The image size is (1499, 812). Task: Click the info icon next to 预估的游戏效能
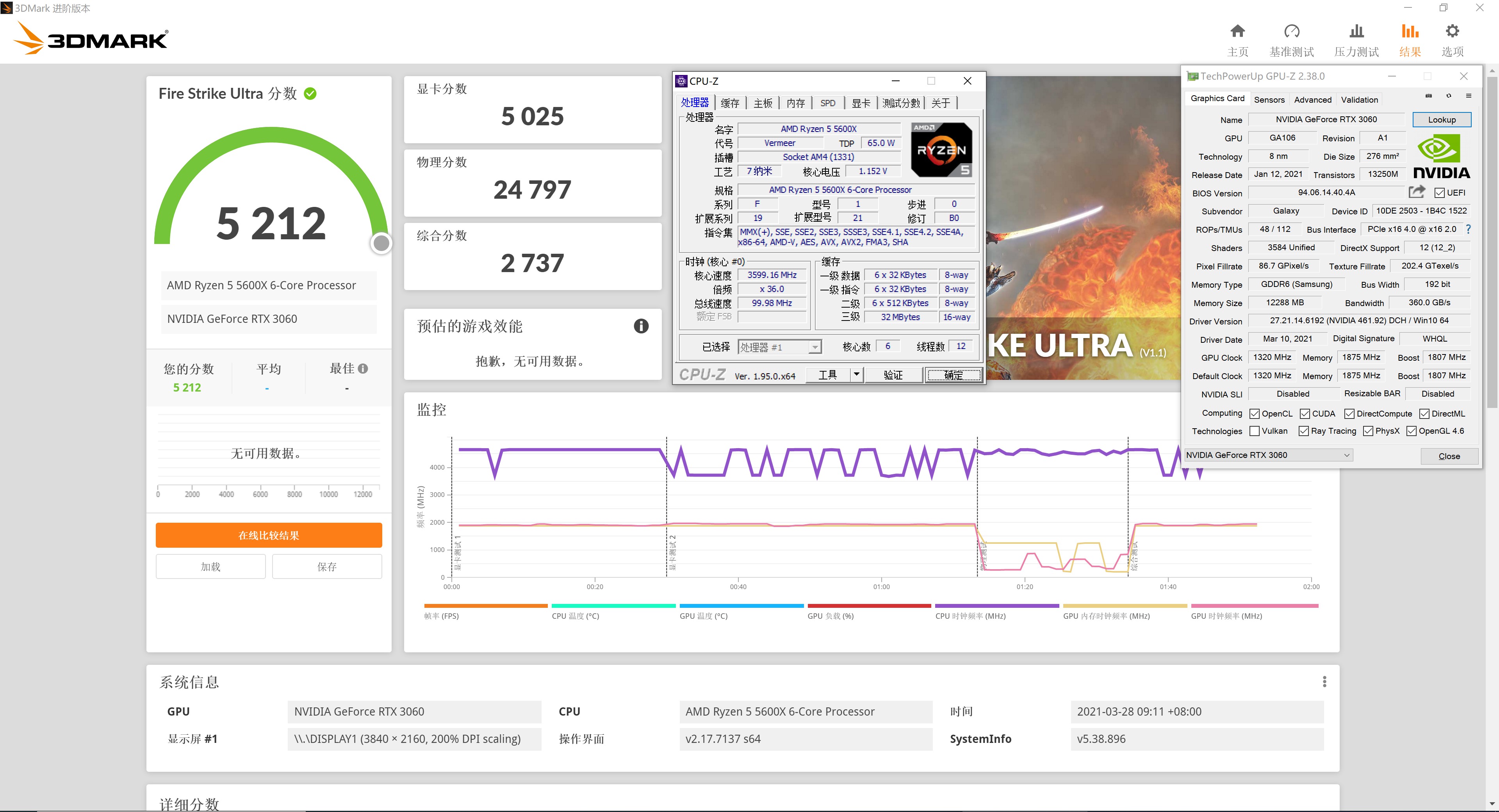[x=641, y=326]
